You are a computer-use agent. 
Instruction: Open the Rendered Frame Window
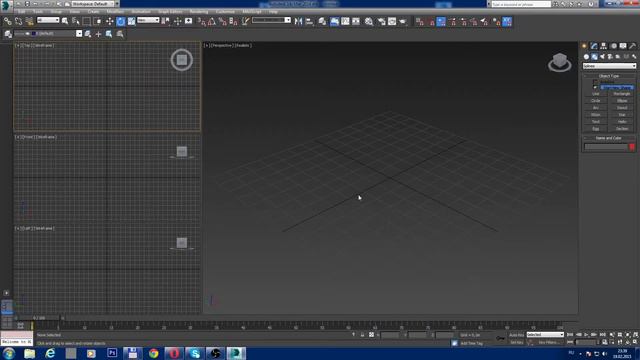pyautogui.click(x=392, y=21)
